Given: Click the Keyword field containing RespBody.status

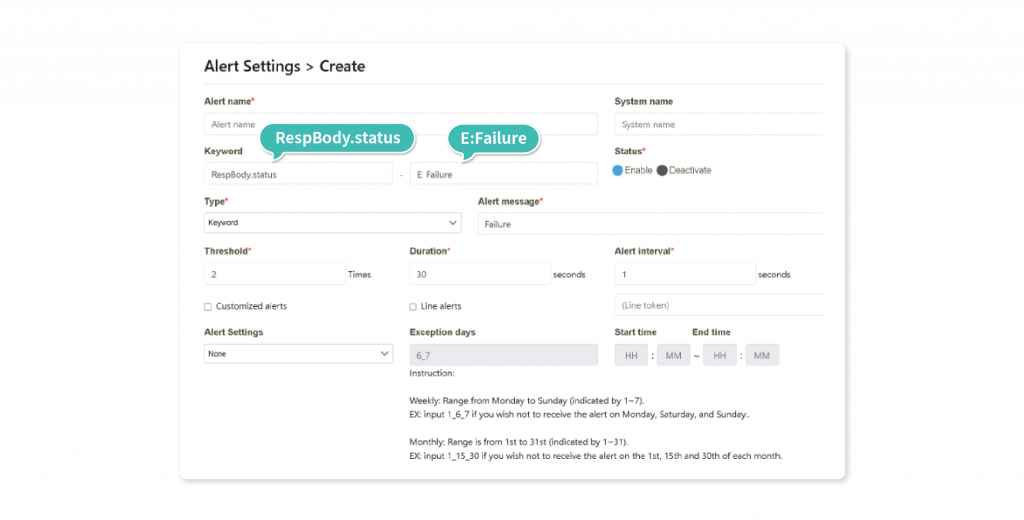Looking at the screenshot, I should point(298,174).
